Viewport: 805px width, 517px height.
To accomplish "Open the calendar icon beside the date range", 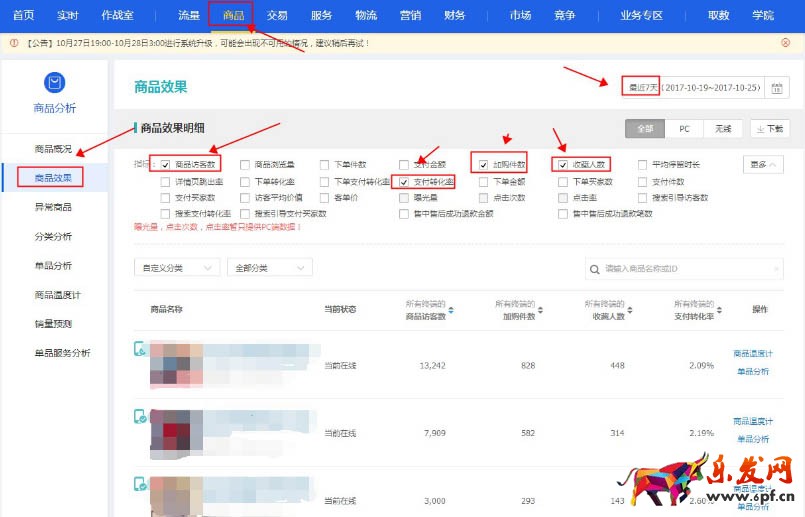I will tap(776, 88).
